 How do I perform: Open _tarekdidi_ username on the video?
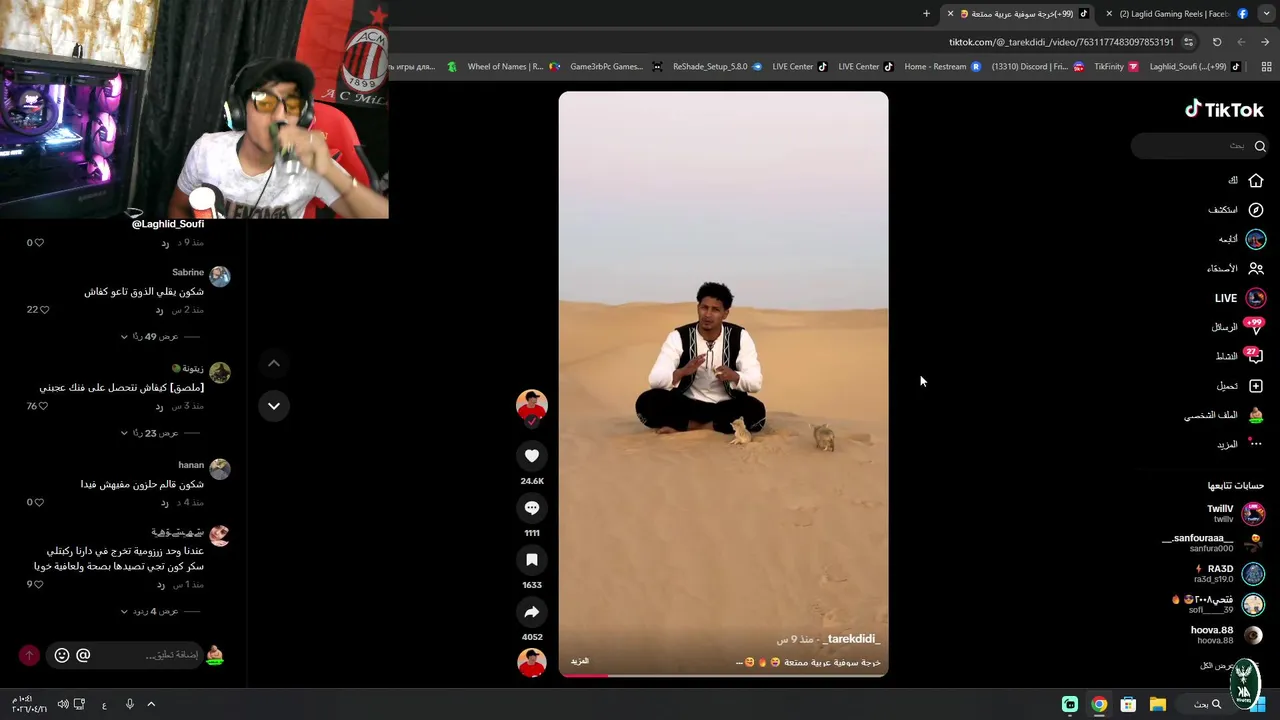click(853, 639)
